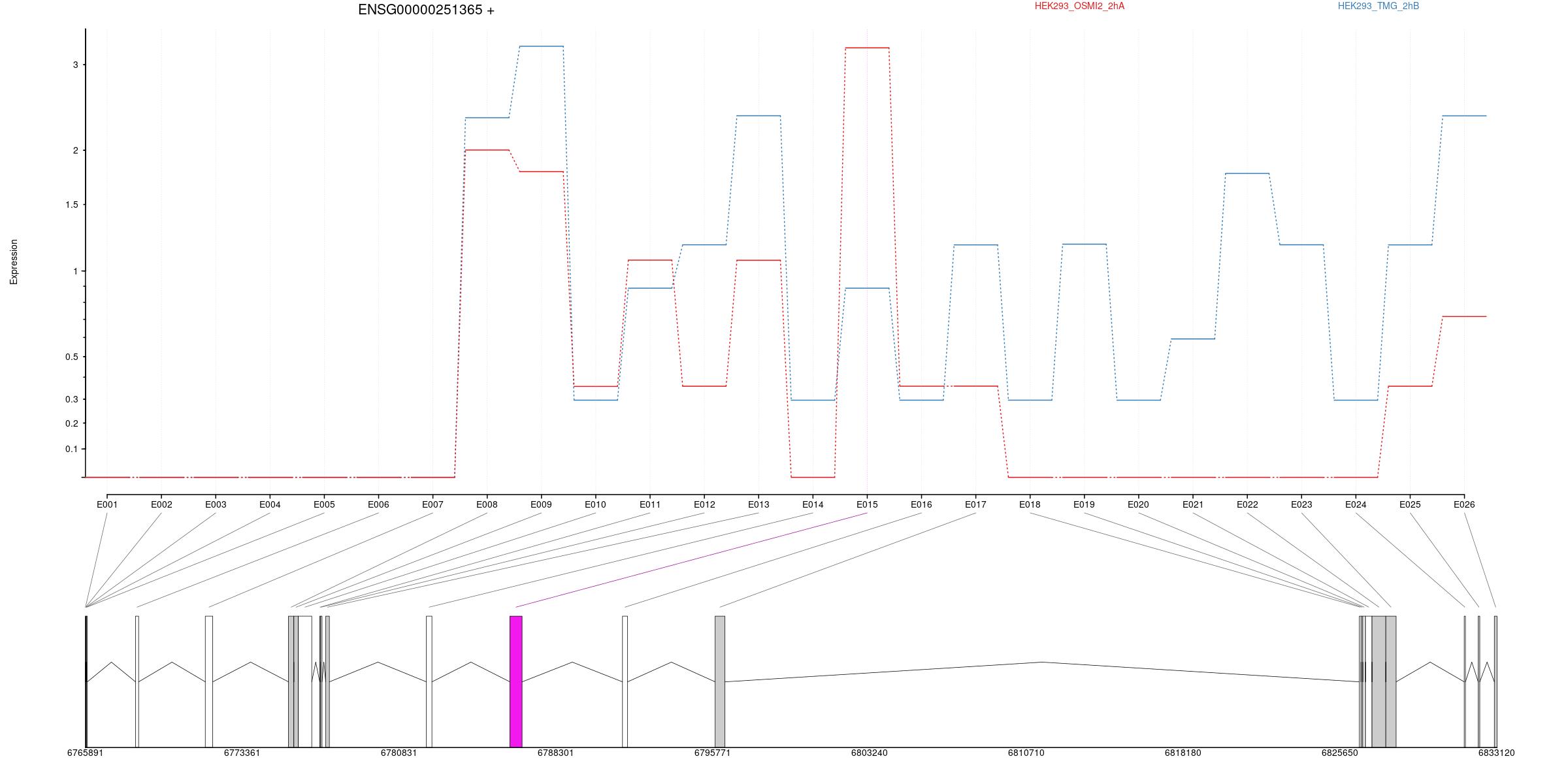Click exon label E005
Screen dimensions: 1568x784
coord(324,504)
